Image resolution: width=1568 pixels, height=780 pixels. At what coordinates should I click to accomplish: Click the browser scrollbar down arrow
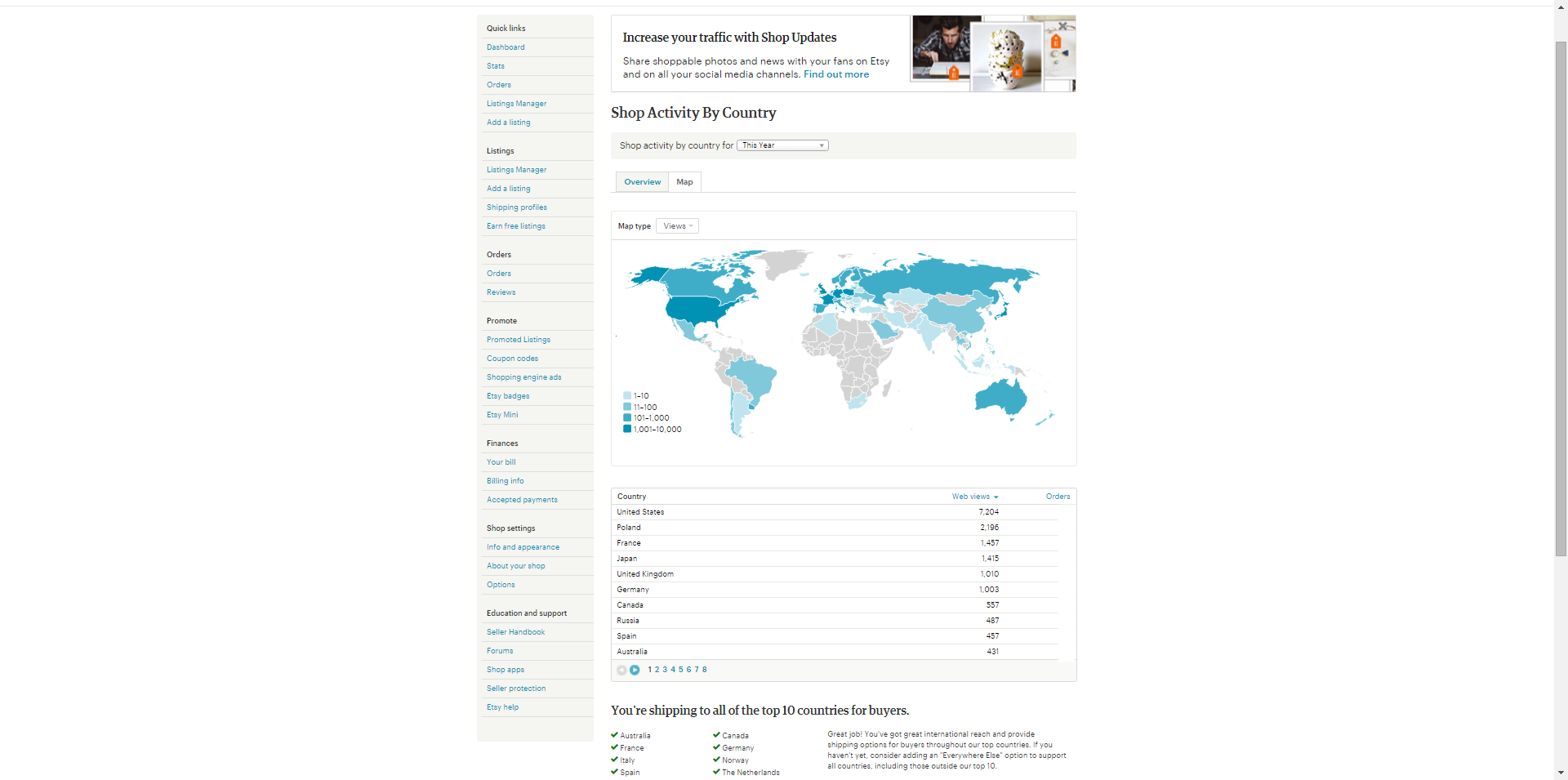coord(1561,773)
